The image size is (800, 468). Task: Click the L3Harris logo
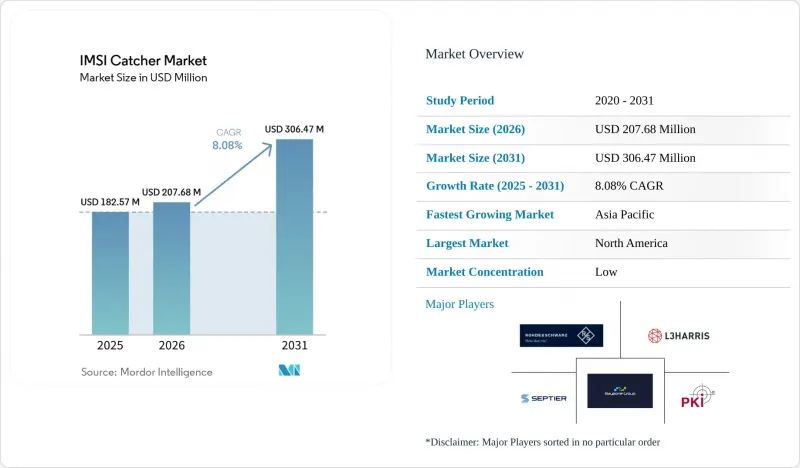(x=679, y=335)
